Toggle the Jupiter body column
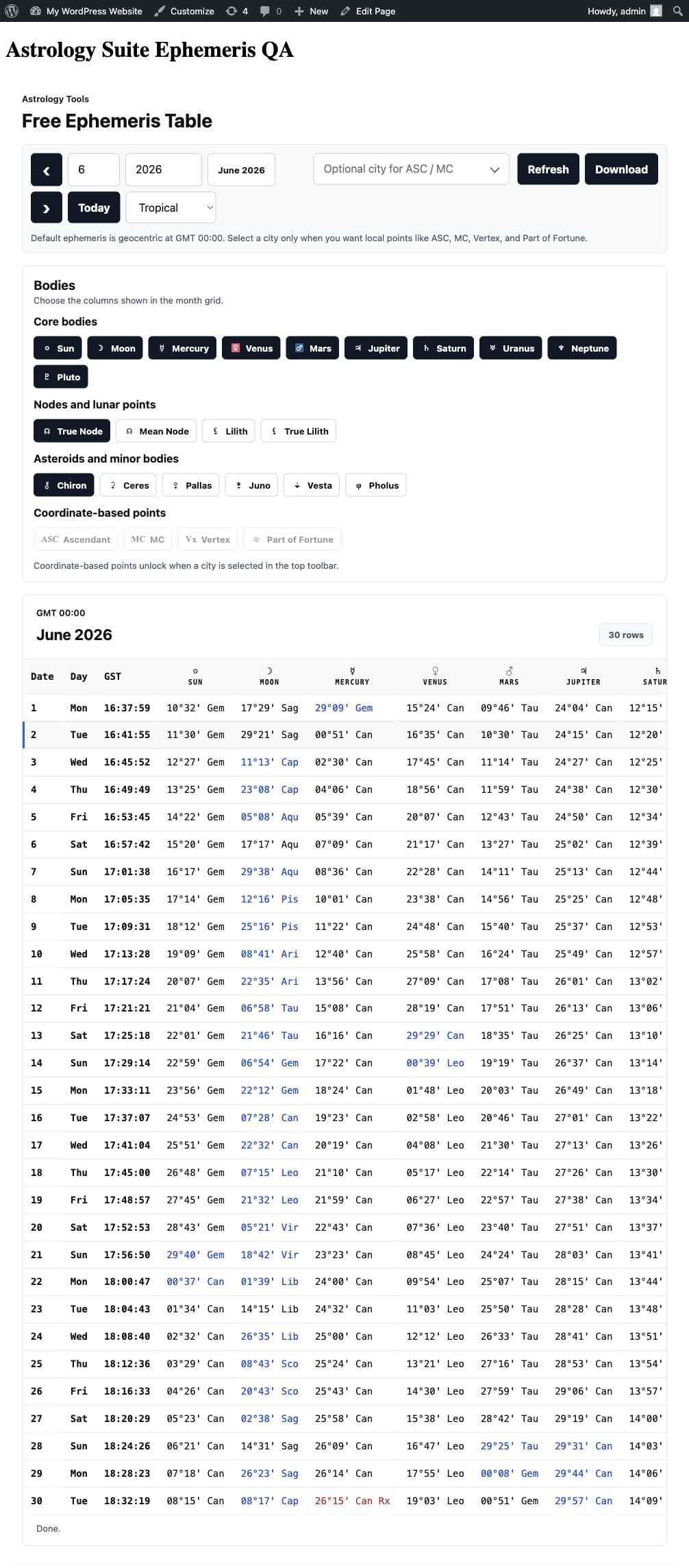Image resolution: width=689 pixels, height=1568 pixels. tap(376, 348)
